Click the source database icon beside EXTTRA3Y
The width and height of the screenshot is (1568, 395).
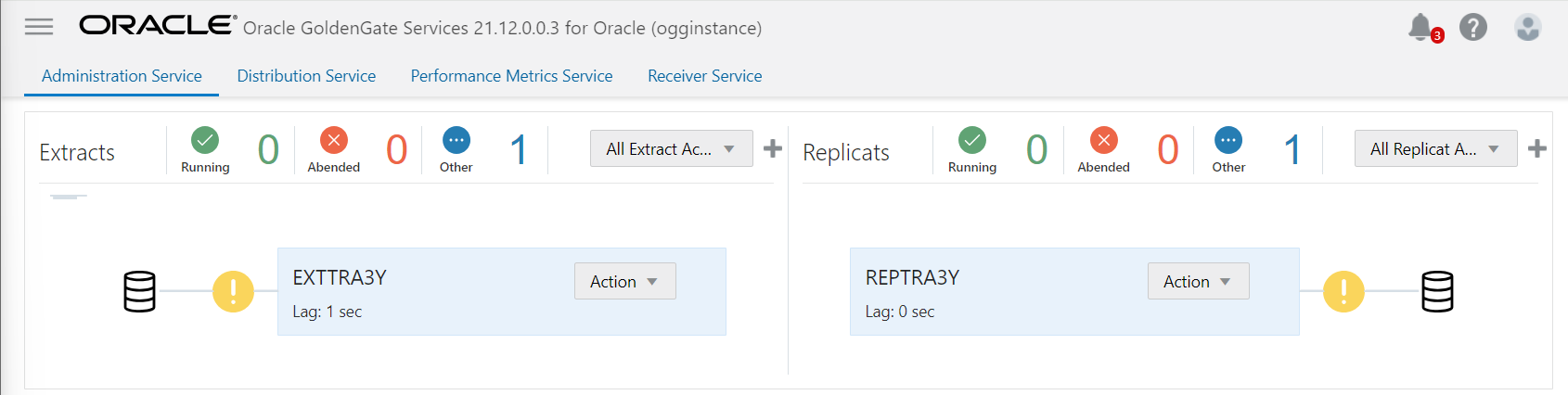(140, 291)
